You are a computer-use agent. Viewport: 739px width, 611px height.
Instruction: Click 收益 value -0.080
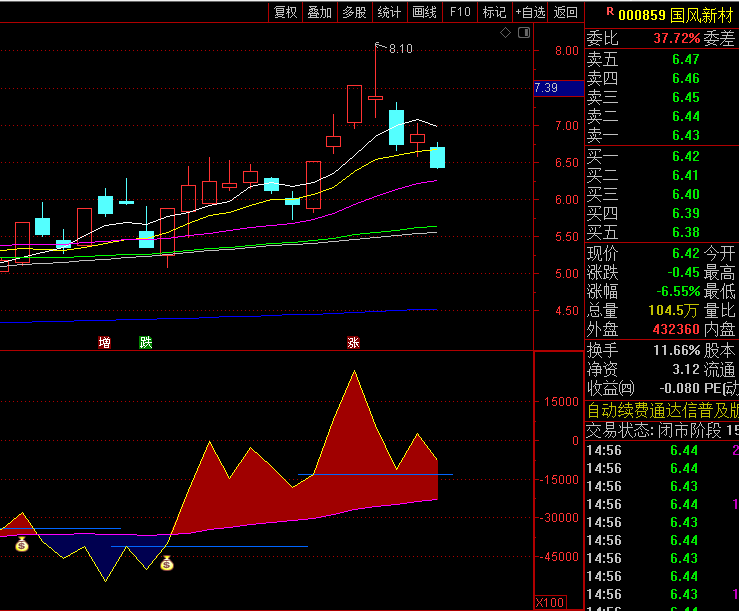pos(679,388)
